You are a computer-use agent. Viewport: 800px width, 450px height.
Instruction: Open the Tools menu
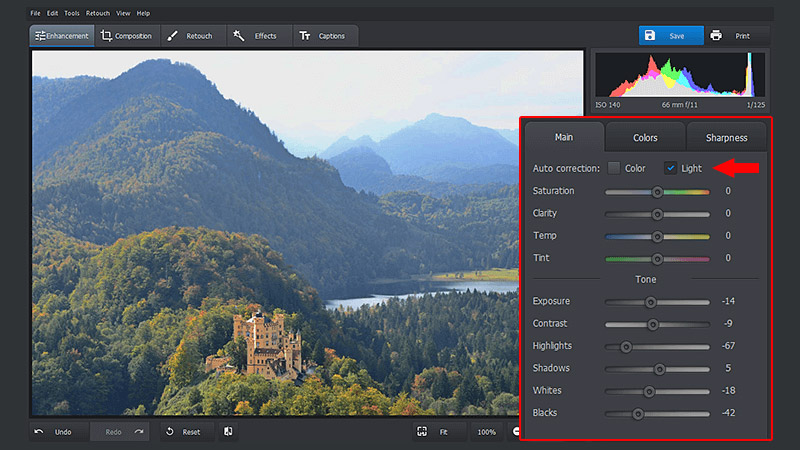pyautogui.click(x=72, y=13)
